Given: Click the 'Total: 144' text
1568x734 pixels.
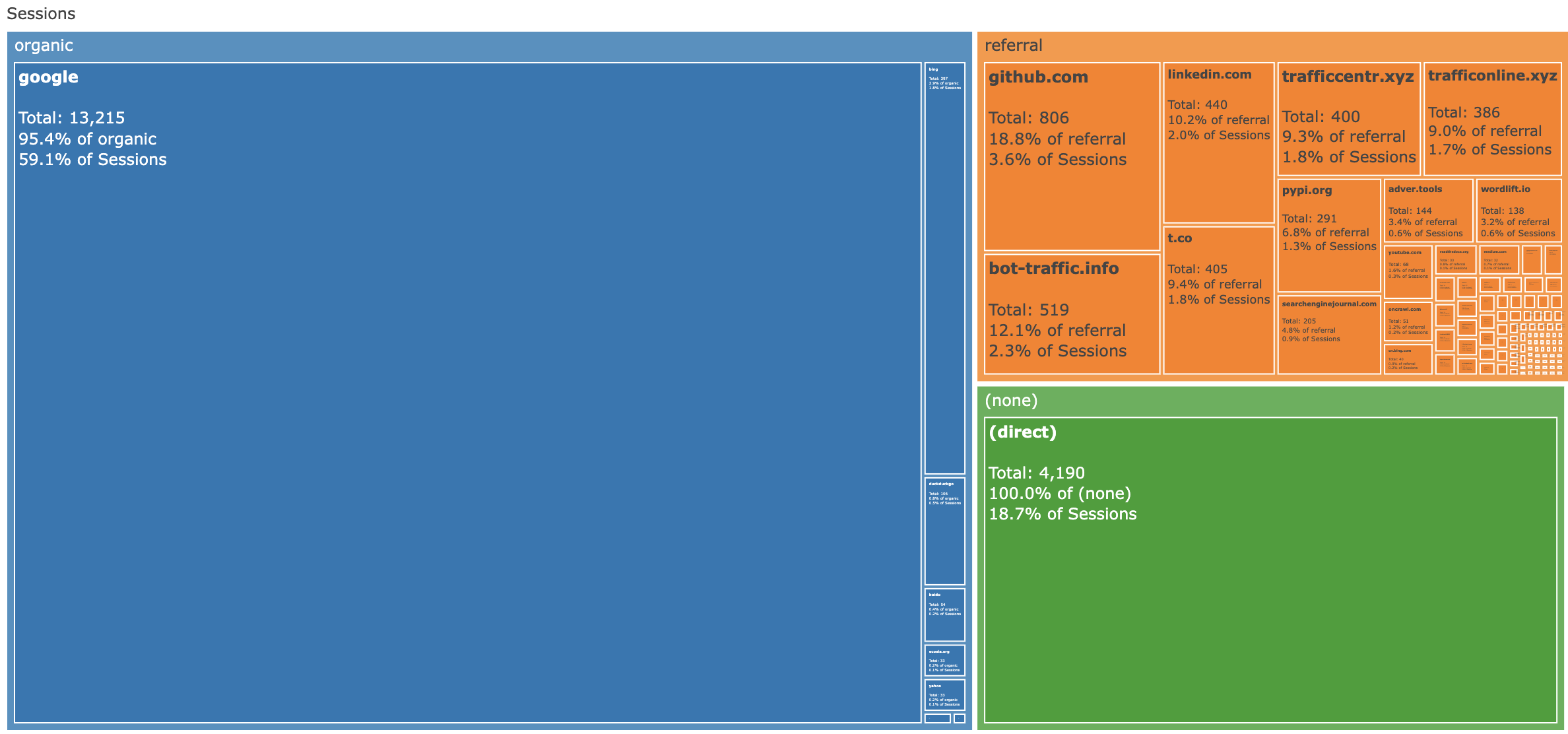Looking at the screenshot, I should 1410,211.
